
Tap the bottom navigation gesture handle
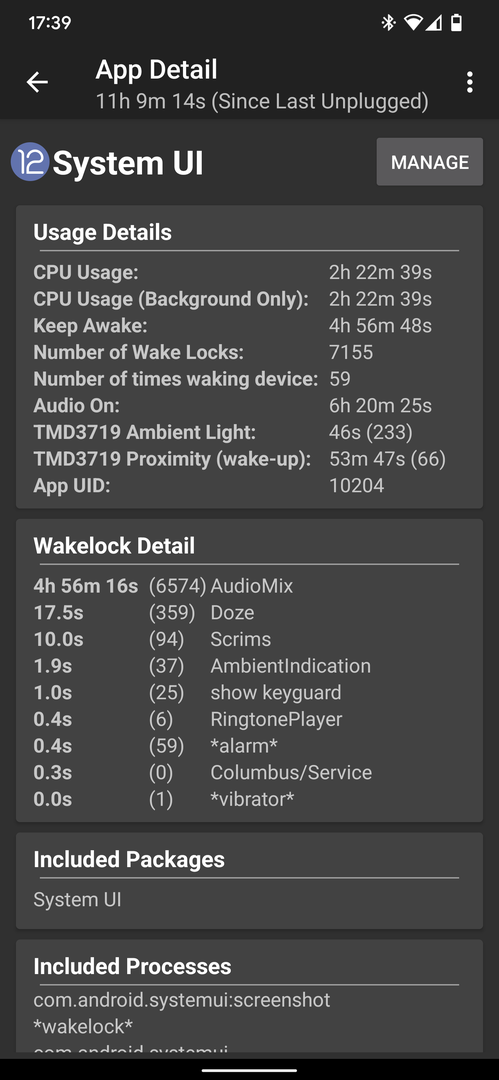pyautogui.click(x=250, y=1071)
